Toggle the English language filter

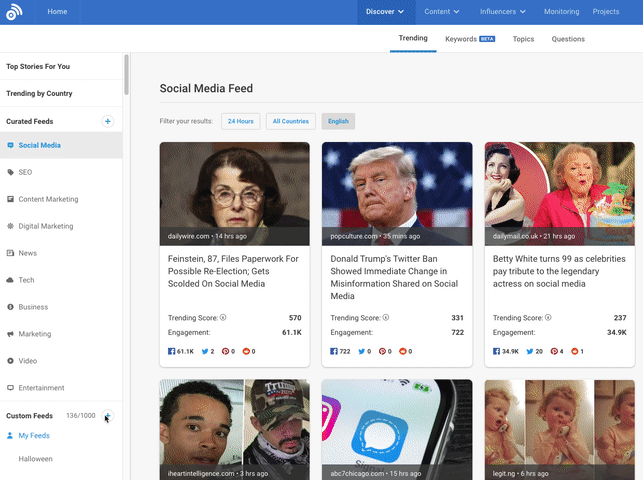[338, 121]
